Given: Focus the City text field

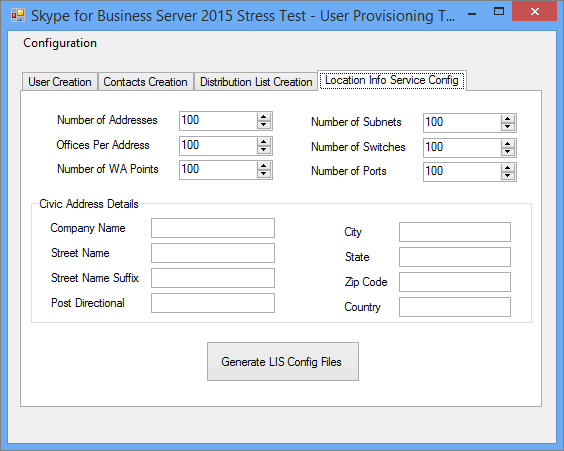Looking at the screenshot, I should point(455,232).
